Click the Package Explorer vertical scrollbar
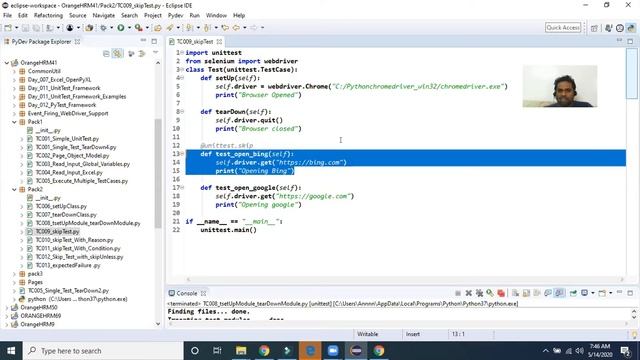Image resolution: width=640 pixels, height=360 pixels. pyautogui.click(x=158, y=173)
